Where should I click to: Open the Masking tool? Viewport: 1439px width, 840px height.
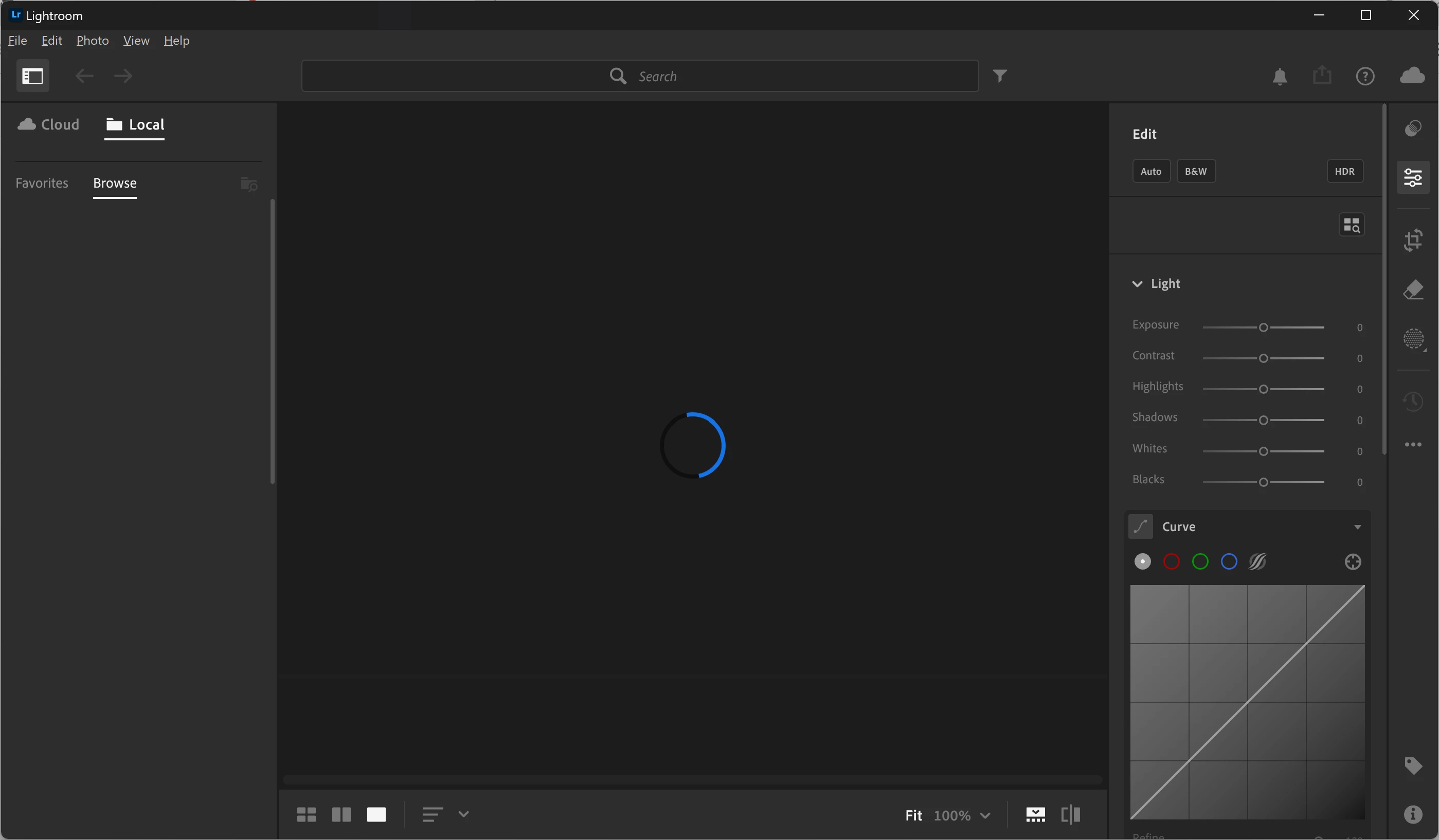click(x=1413, y=339)
